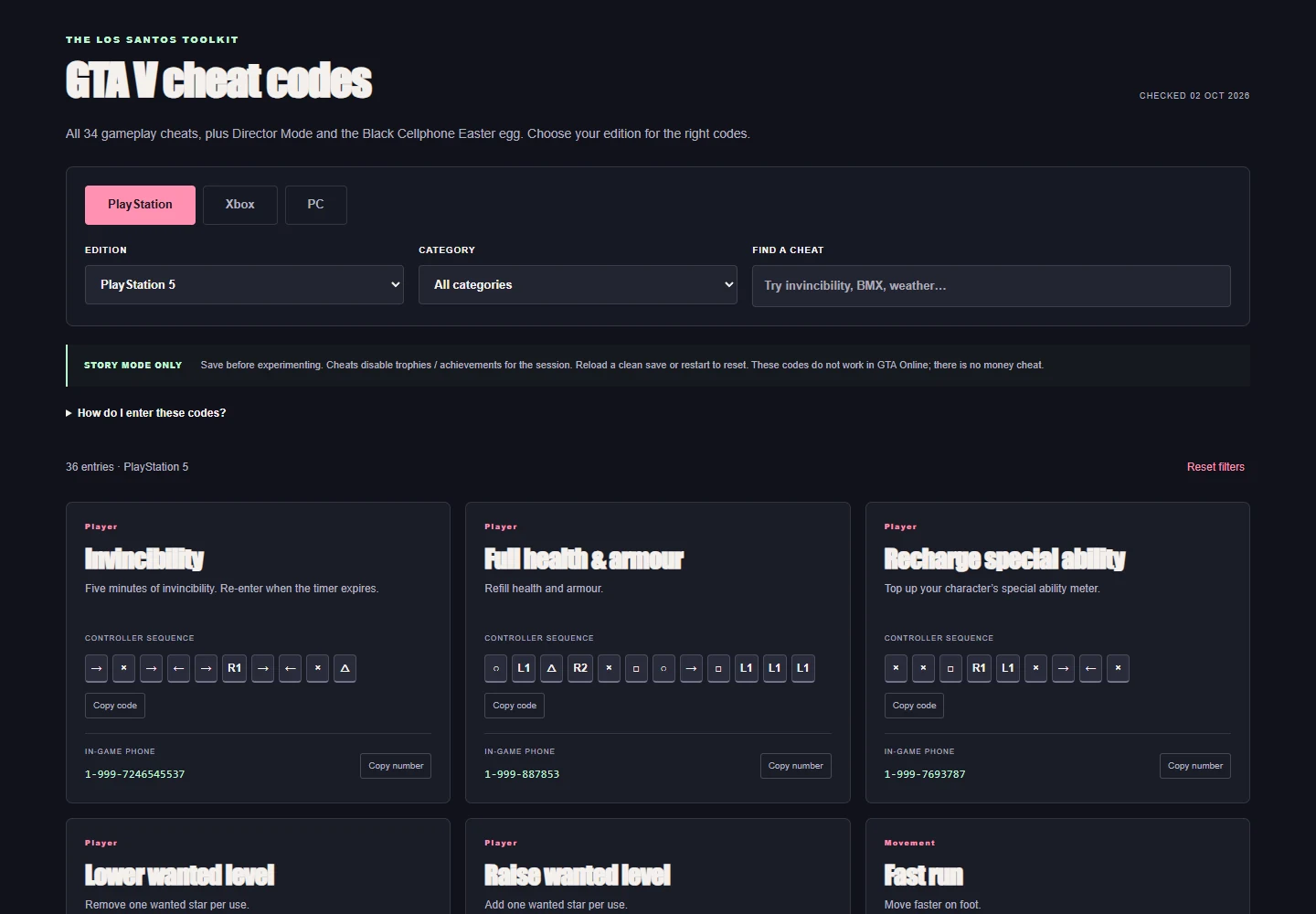
Task: Click the right arrow key in Recharge ability sequence
Action: pyautogui.click(x=1063, y=668)
